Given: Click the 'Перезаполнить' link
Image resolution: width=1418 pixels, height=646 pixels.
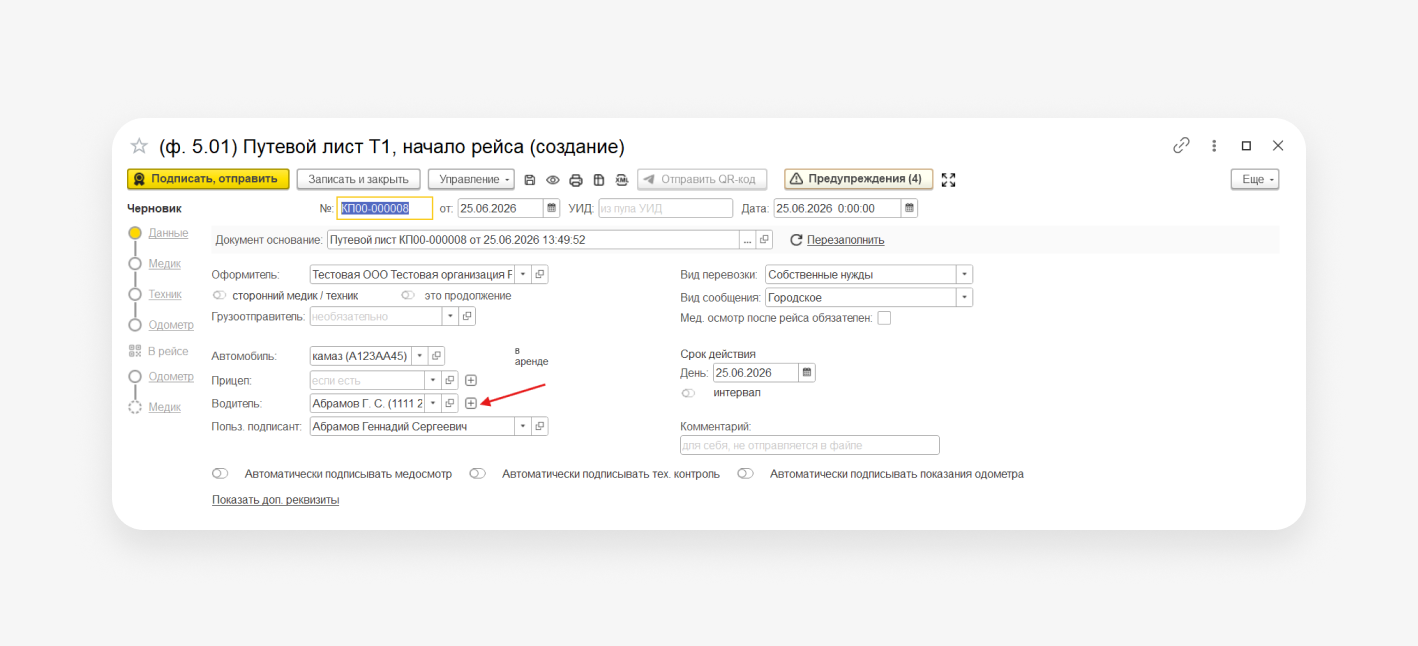Looking at the screenshot, I should coord(846,240).
